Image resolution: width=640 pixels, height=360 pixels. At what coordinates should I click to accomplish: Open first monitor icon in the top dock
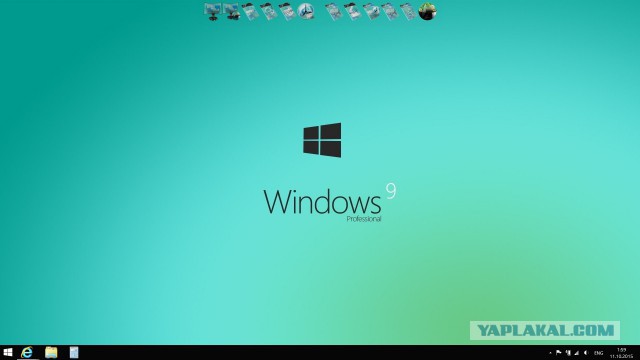[x=213, y=11]
